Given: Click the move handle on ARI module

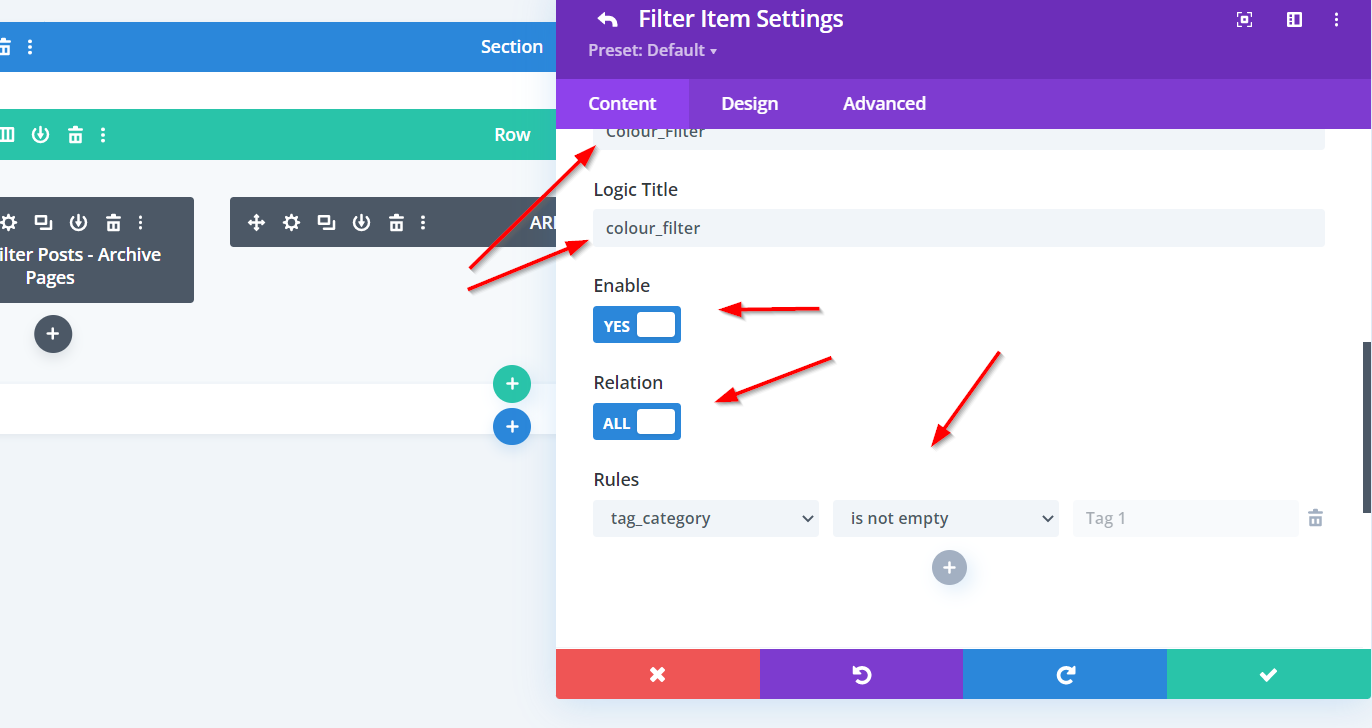Looking at the screenshot, I should click(x=256, y=222).
